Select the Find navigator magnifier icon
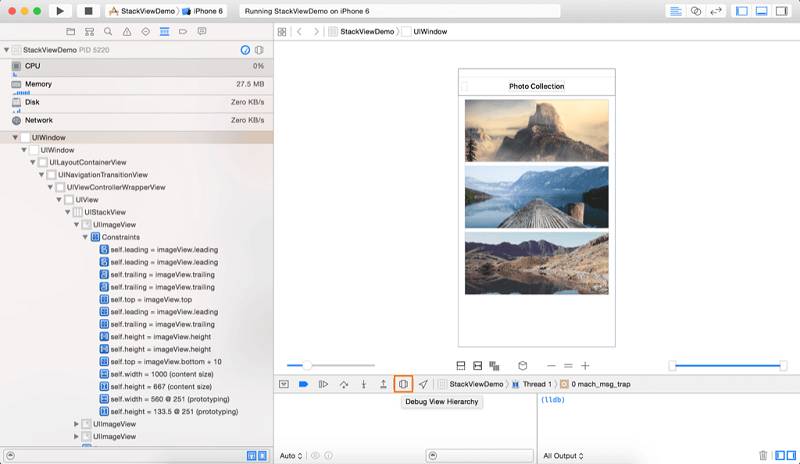The height and width of the screenshot is (464, 800). (108, 32)
